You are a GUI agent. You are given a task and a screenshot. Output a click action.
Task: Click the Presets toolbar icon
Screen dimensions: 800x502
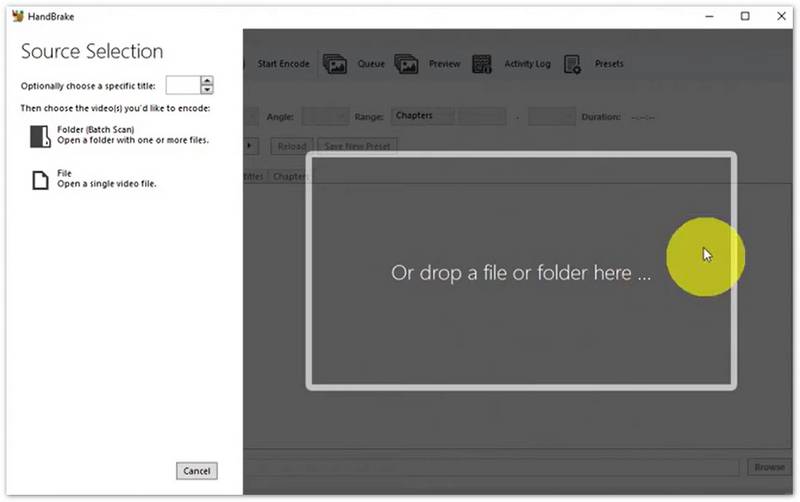573,64
